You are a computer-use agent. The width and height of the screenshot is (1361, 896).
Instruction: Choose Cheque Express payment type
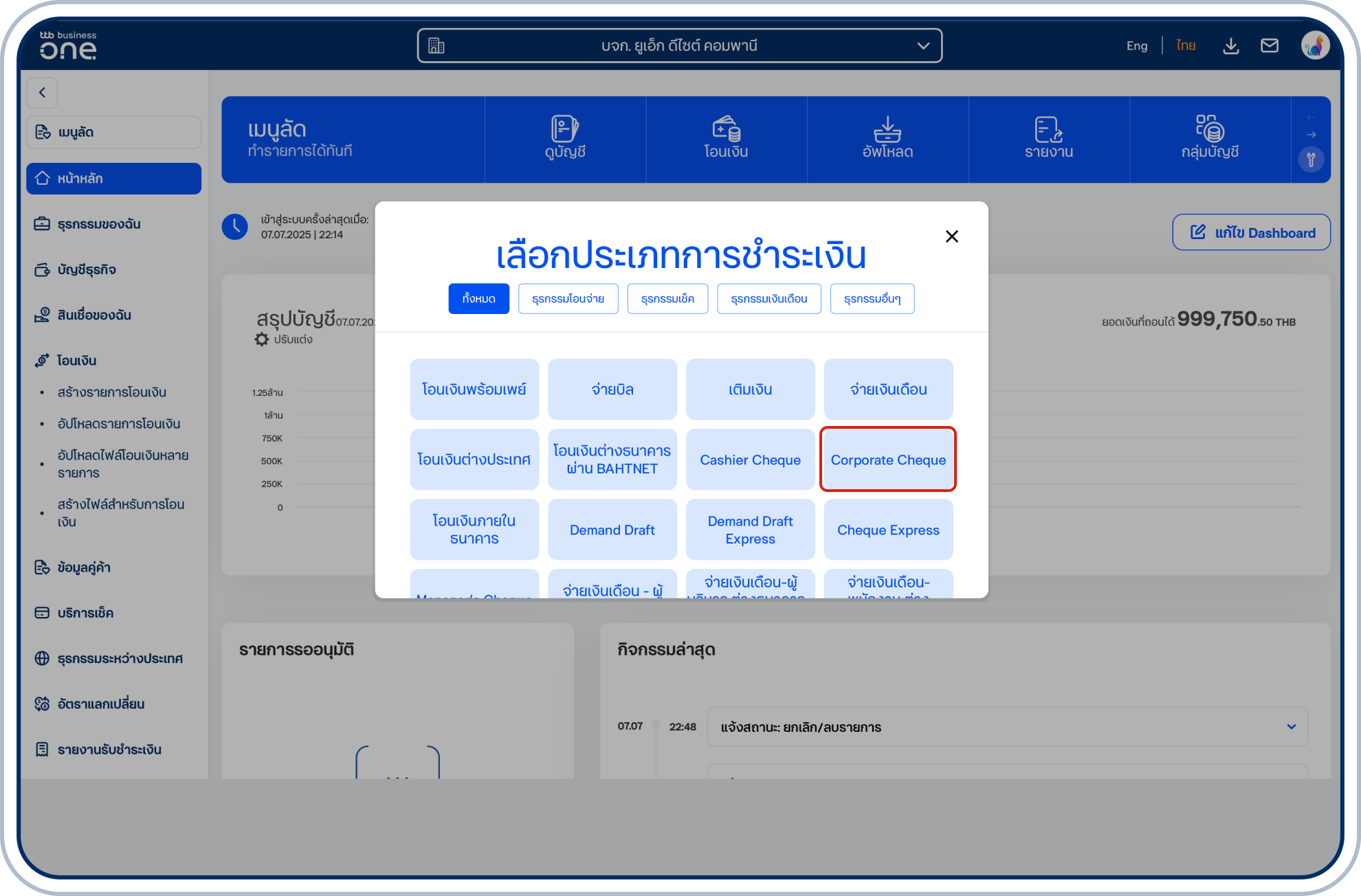click(888, 530)
